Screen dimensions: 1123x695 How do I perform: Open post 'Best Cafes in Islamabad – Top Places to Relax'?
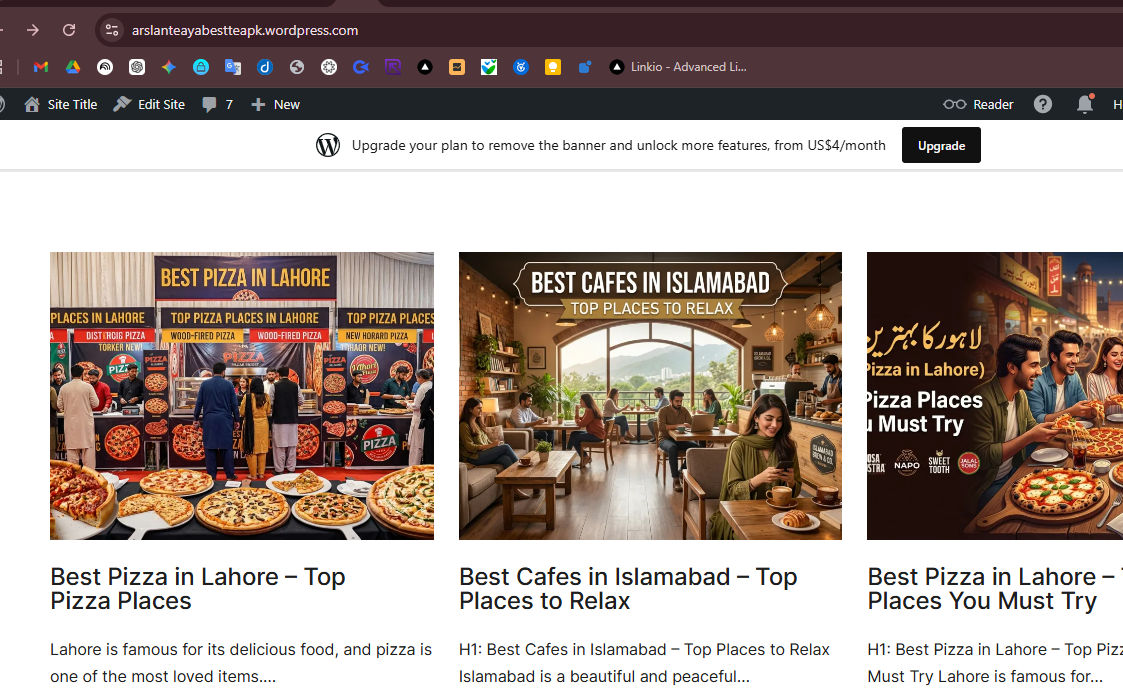(628, 588)
